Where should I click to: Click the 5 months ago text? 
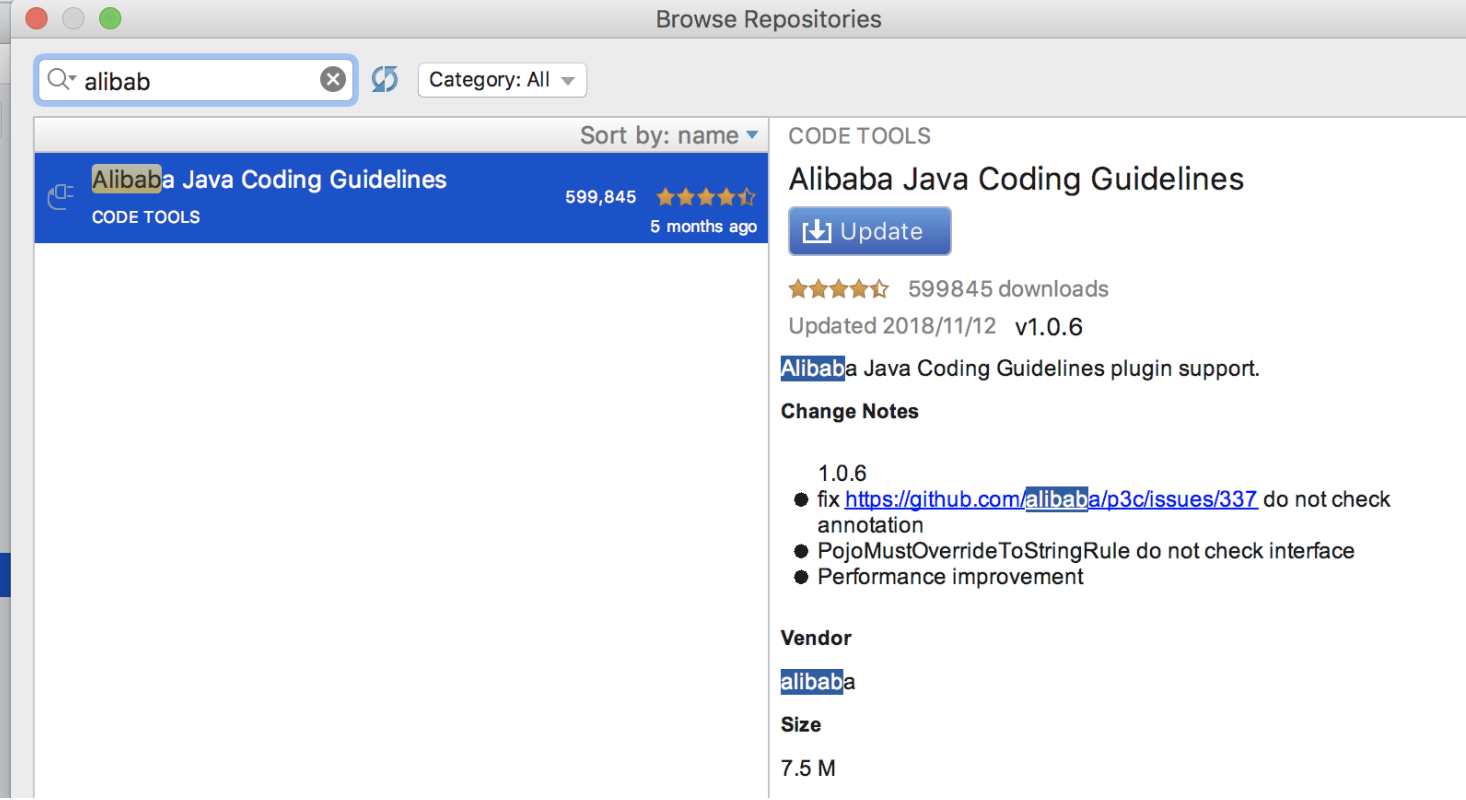click(703, 227)
